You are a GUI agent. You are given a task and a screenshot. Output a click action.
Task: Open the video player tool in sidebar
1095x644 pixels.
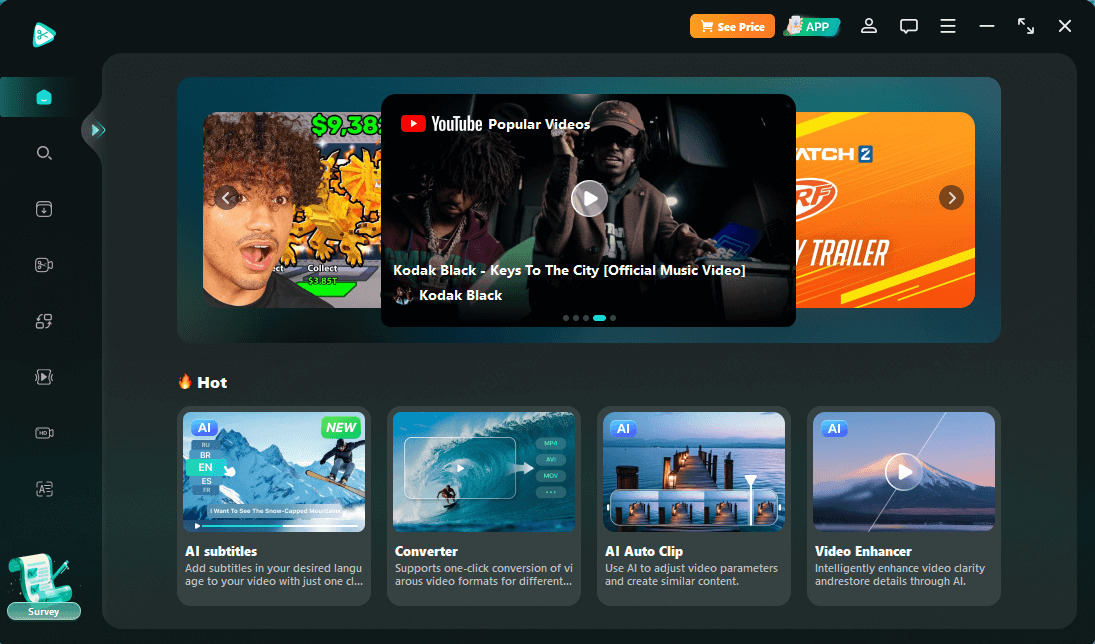click(44, 377)
